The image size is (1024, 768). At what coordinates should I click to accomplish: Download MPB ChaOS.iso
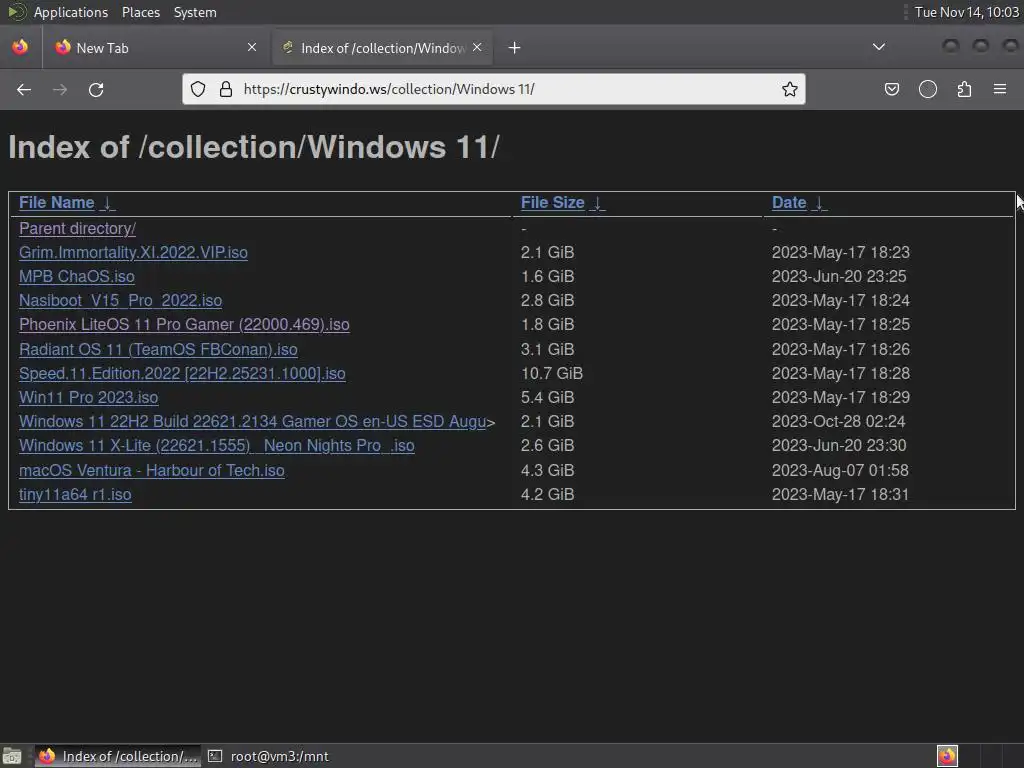pyautogui.click(x=76, y=277)
